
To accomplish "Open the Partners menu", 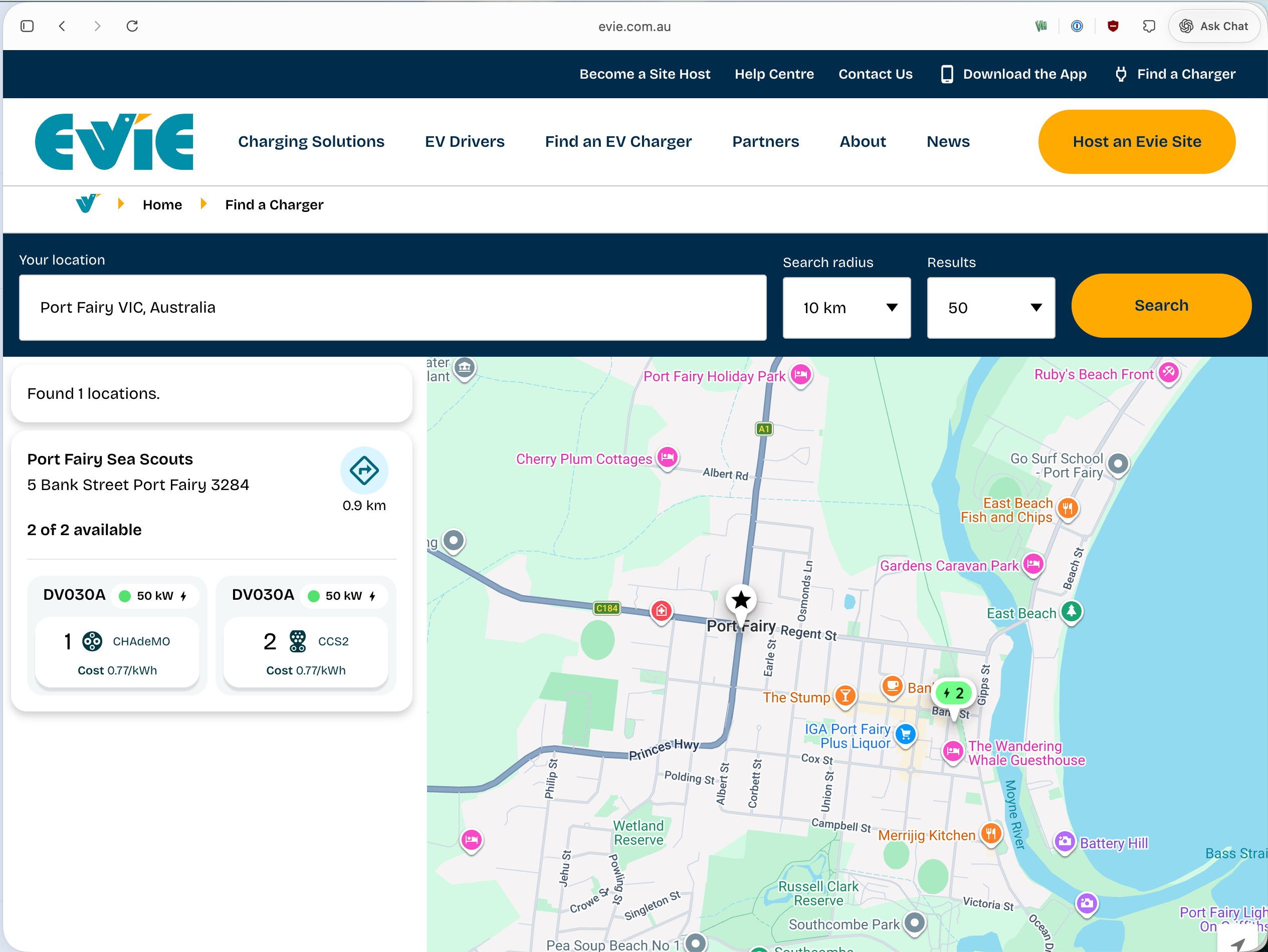I will pyautogui.click(x=766, y=142).
